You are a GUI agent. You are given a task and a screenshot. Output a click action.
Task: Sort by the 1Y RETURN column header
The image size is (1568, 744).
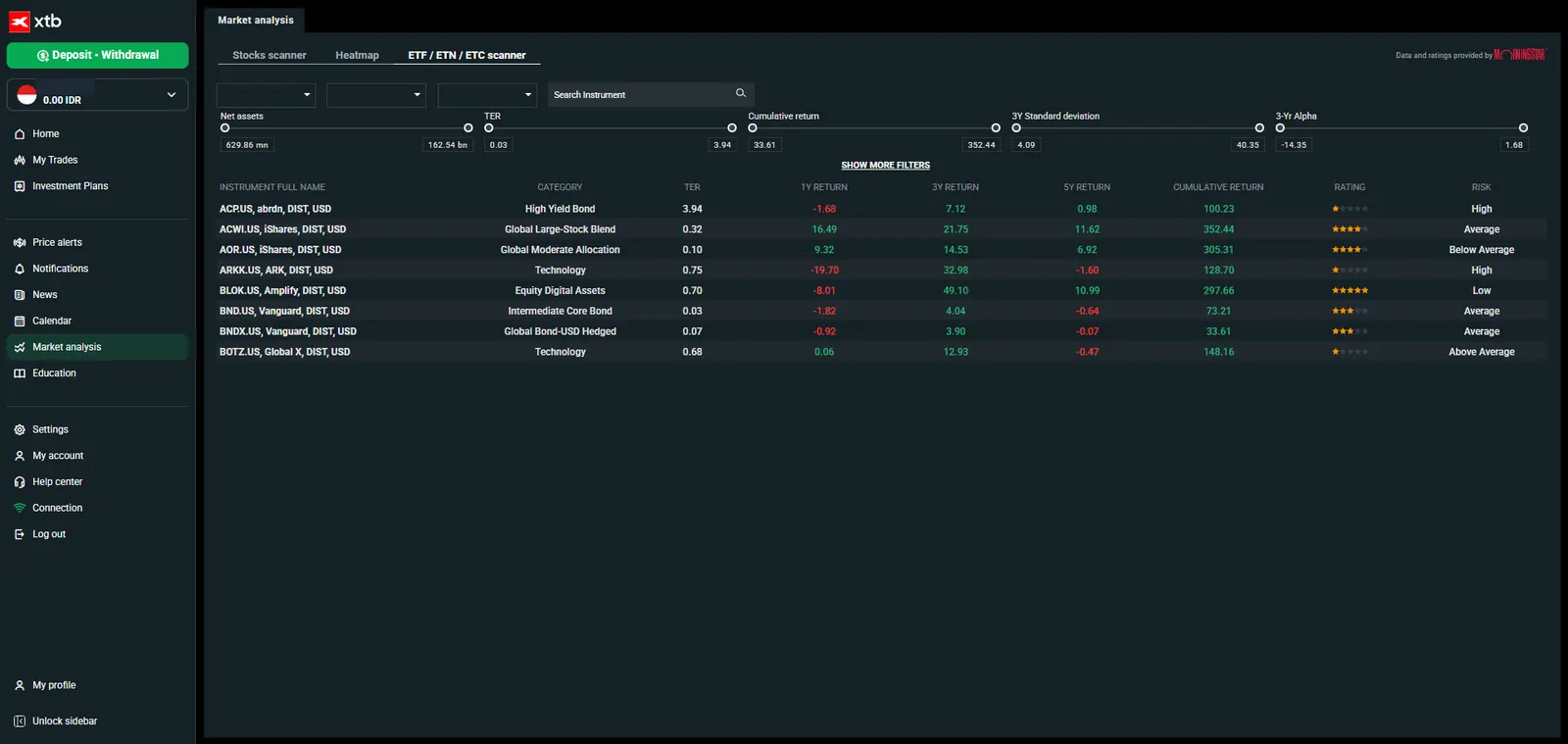coord(824,187)
